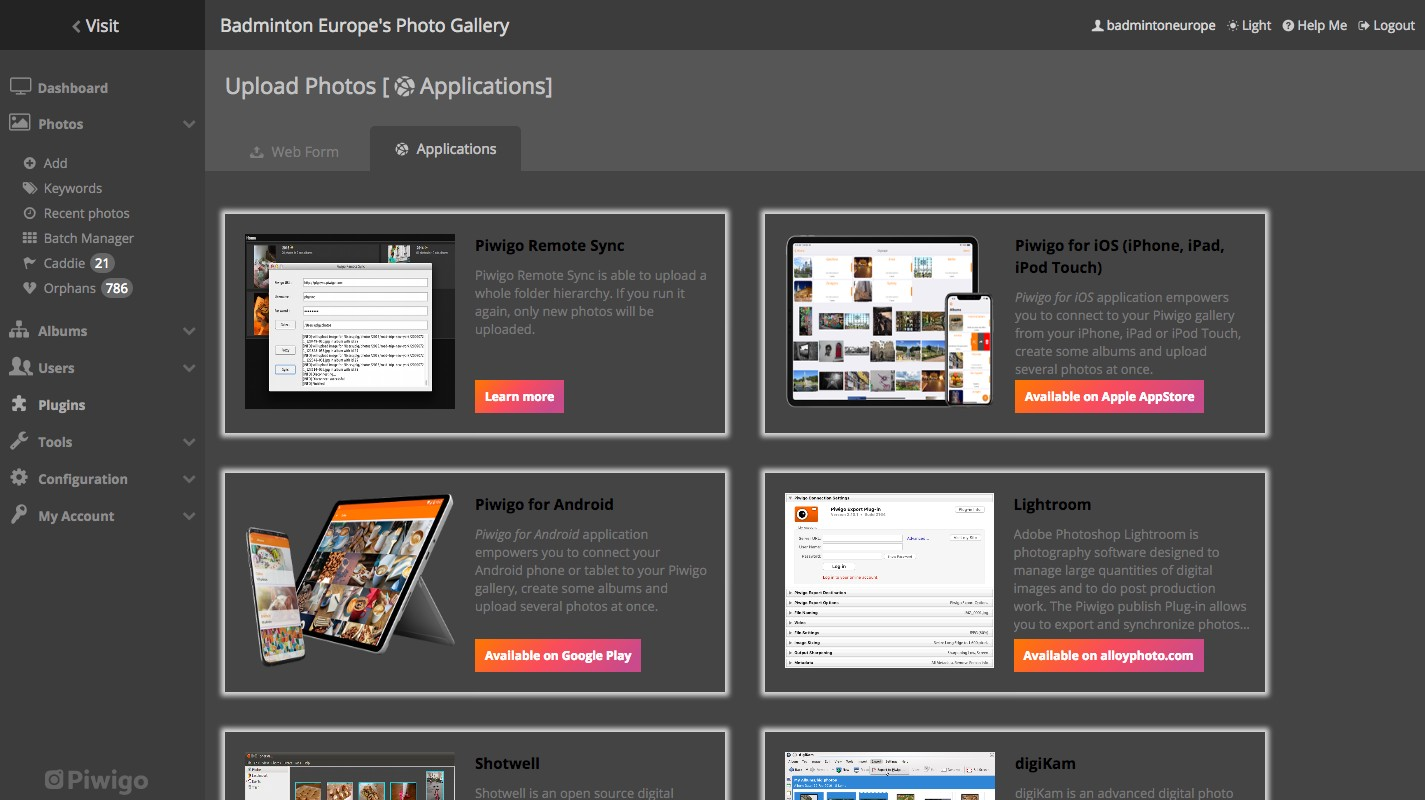Expand the My Account menu chevron
This screenshot has height=800, width=1425.
tap(189, 516)
